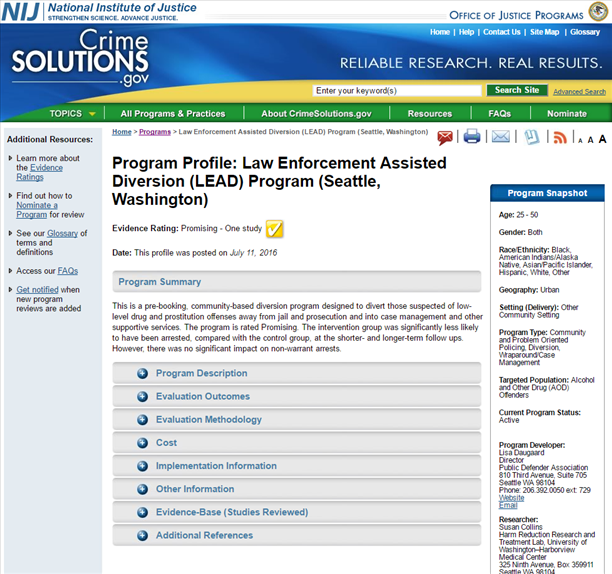This screenshot has width=612, height=574.
Task: Click the Help link in header
Action: (466, 32)
